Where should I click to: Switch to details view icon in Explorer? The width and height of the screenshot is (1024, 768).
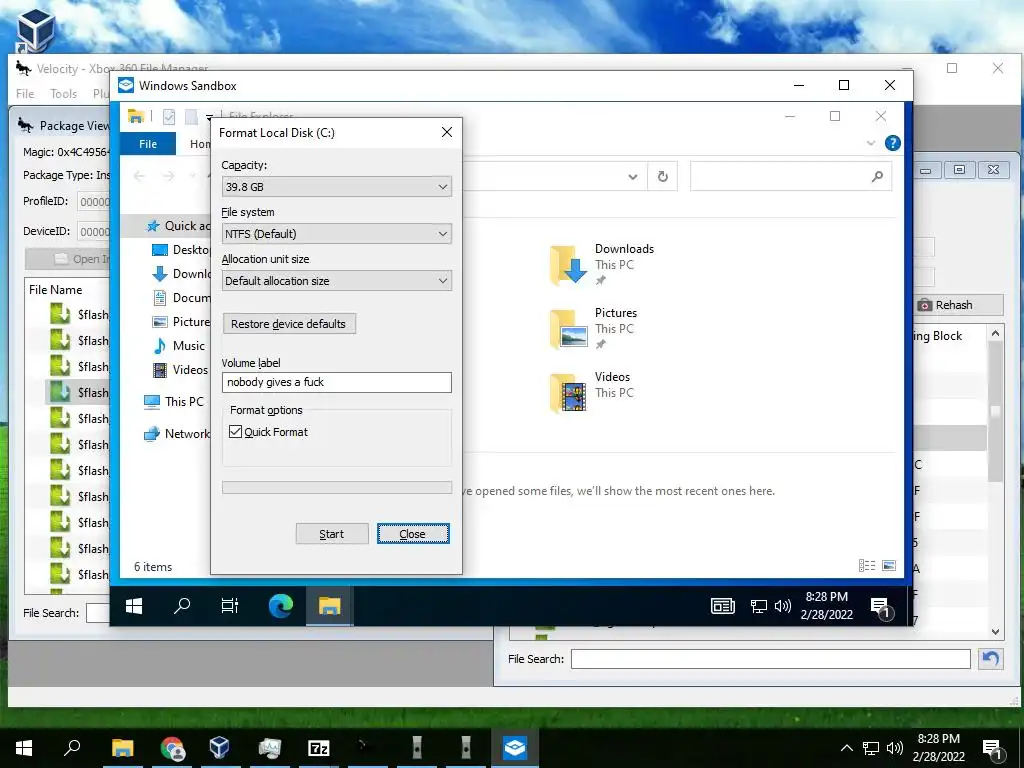point(867,566)
